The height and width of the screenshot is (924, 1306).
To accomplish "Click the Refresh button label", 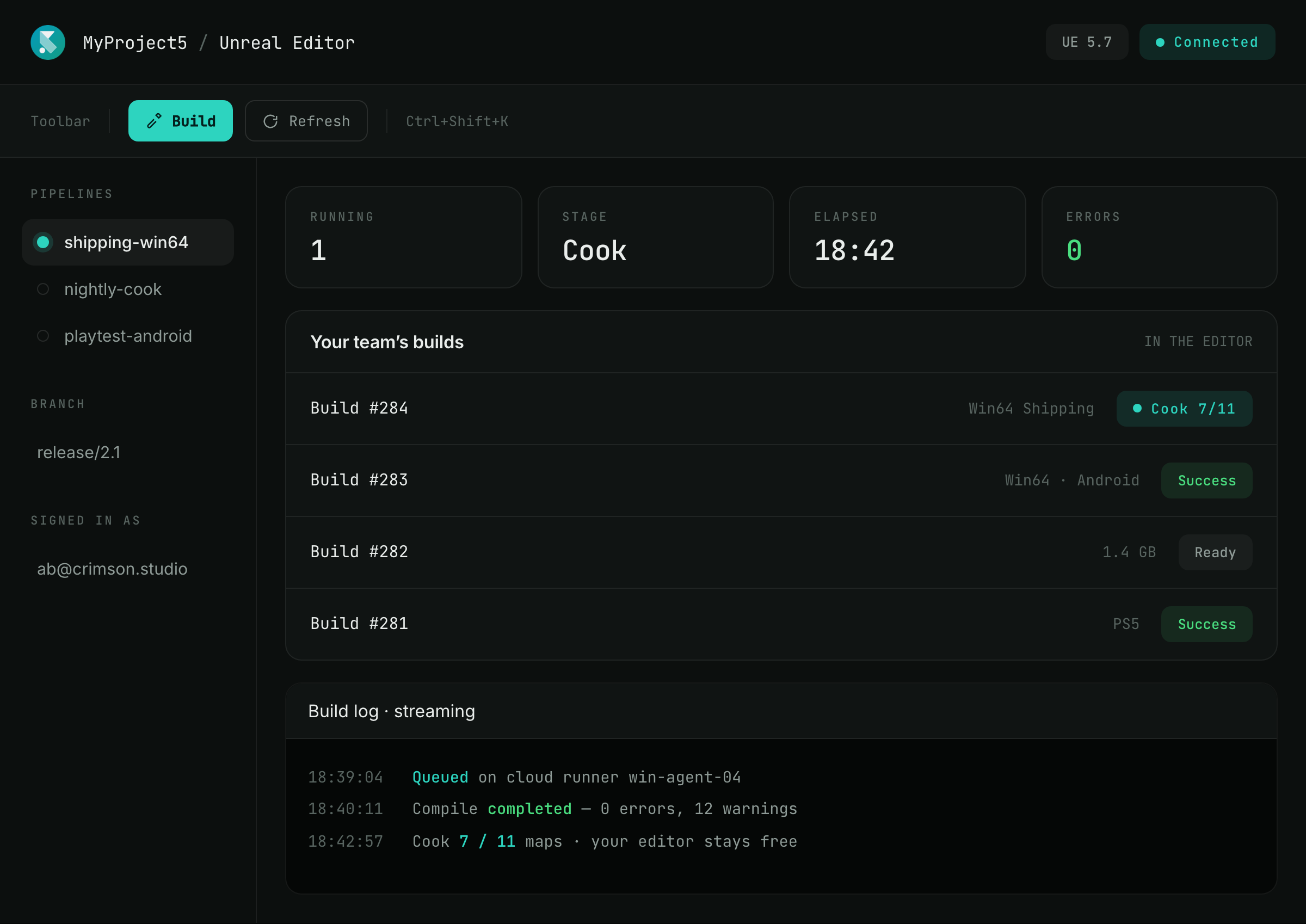I will [x=319, y=121].
